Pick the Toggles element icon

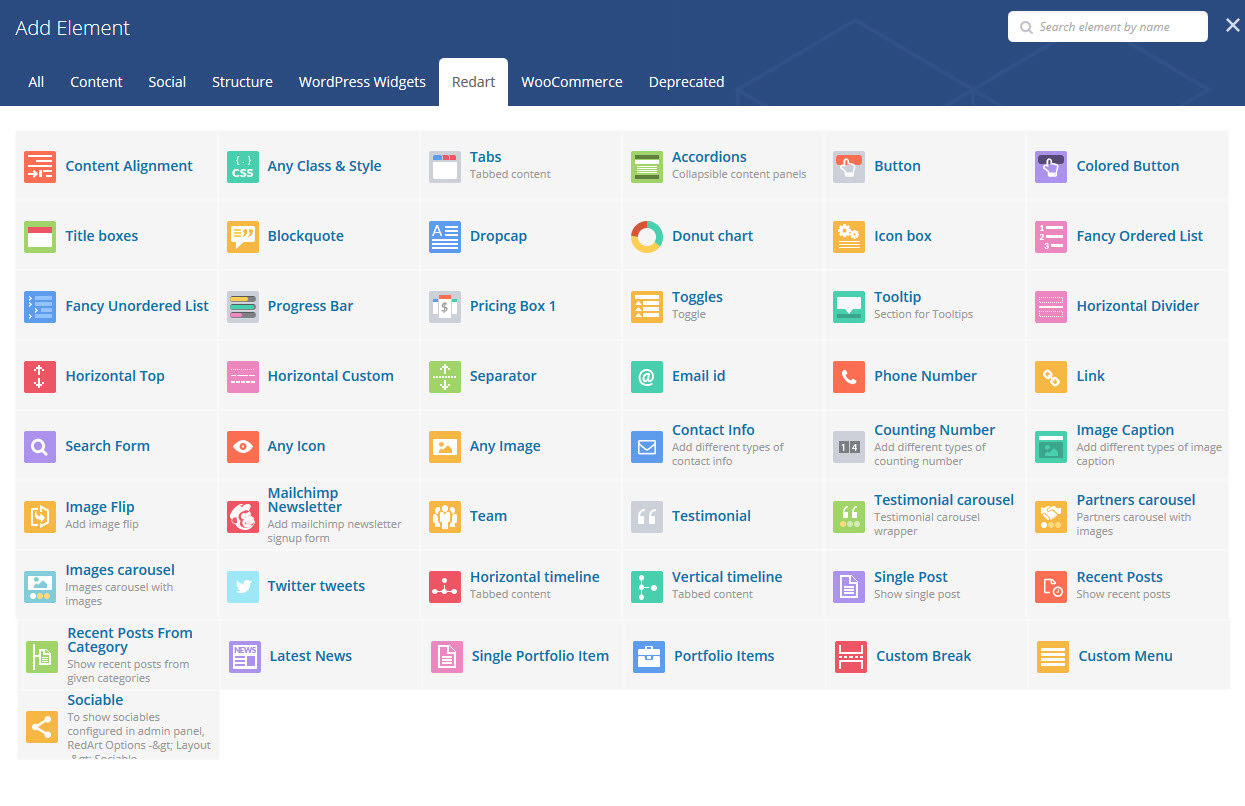(x=647, y=307)
